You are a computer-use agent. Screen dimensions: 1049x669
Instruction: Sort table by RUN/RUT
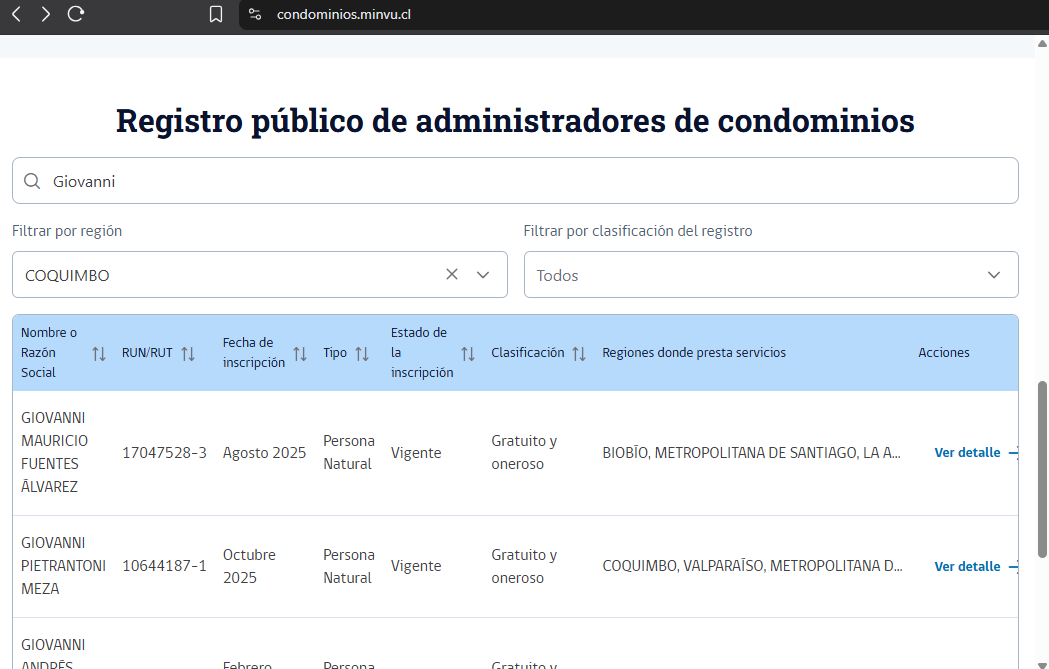188,353
